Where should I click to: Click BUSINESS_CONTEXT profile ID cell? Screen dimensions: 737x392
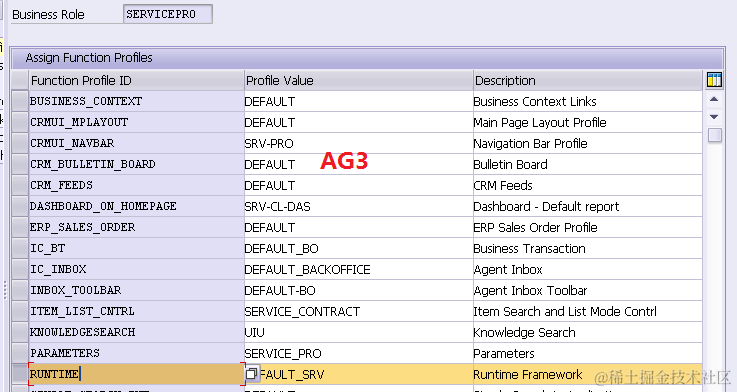click(x=136, y=101)
